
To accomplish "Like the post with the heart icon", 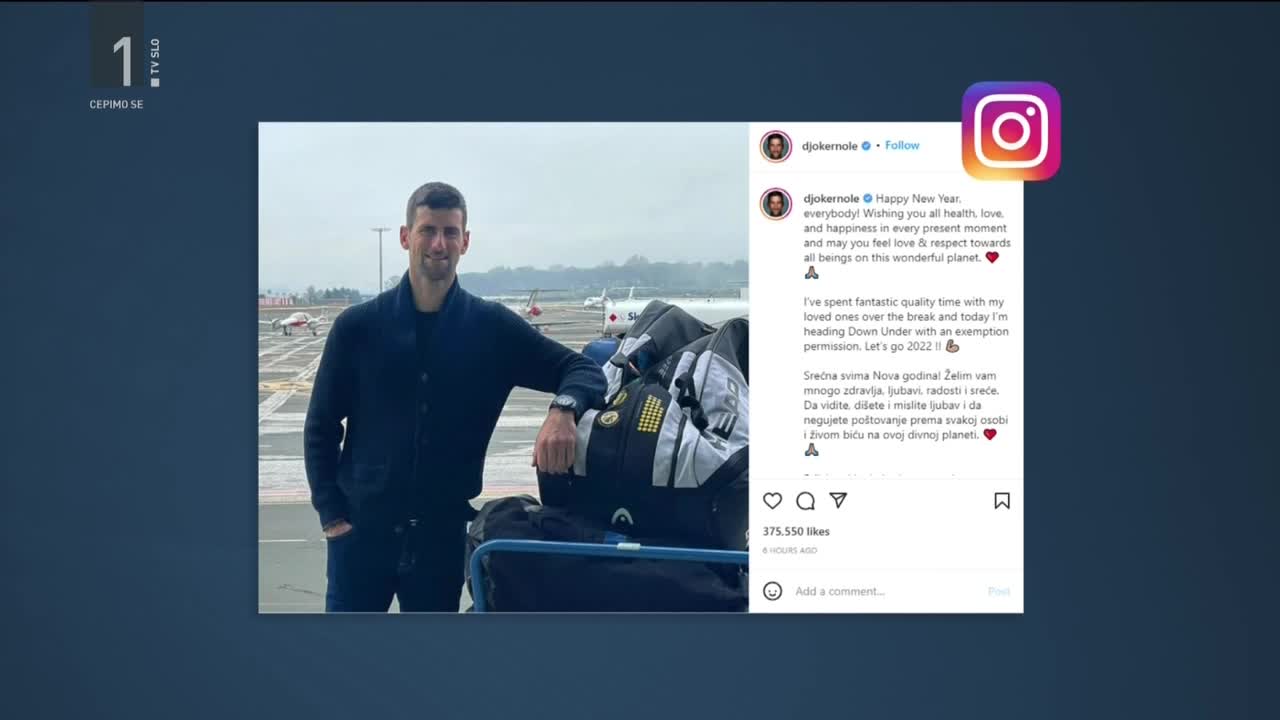I will (x=772, y=501).
